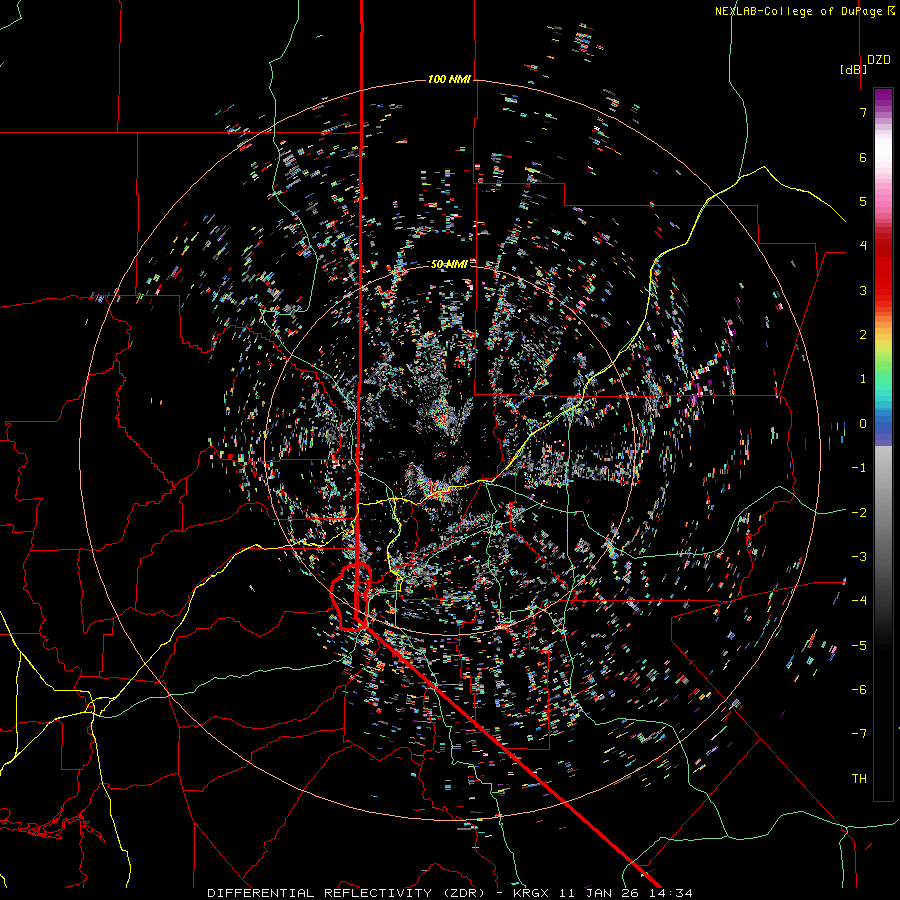Click the TH threshold label on the scale
The height and width of the screenshot is (900, 900).
point(859,779)
